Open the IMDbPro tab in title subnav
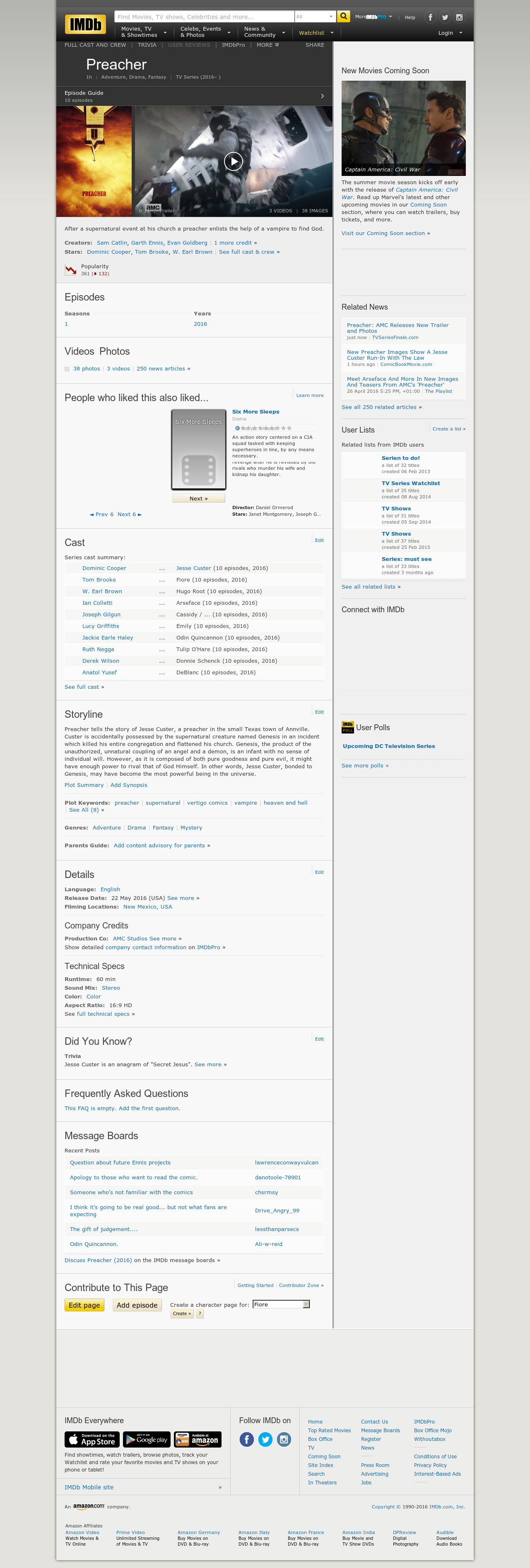530x1568 pixels. [x=233, y=45]
